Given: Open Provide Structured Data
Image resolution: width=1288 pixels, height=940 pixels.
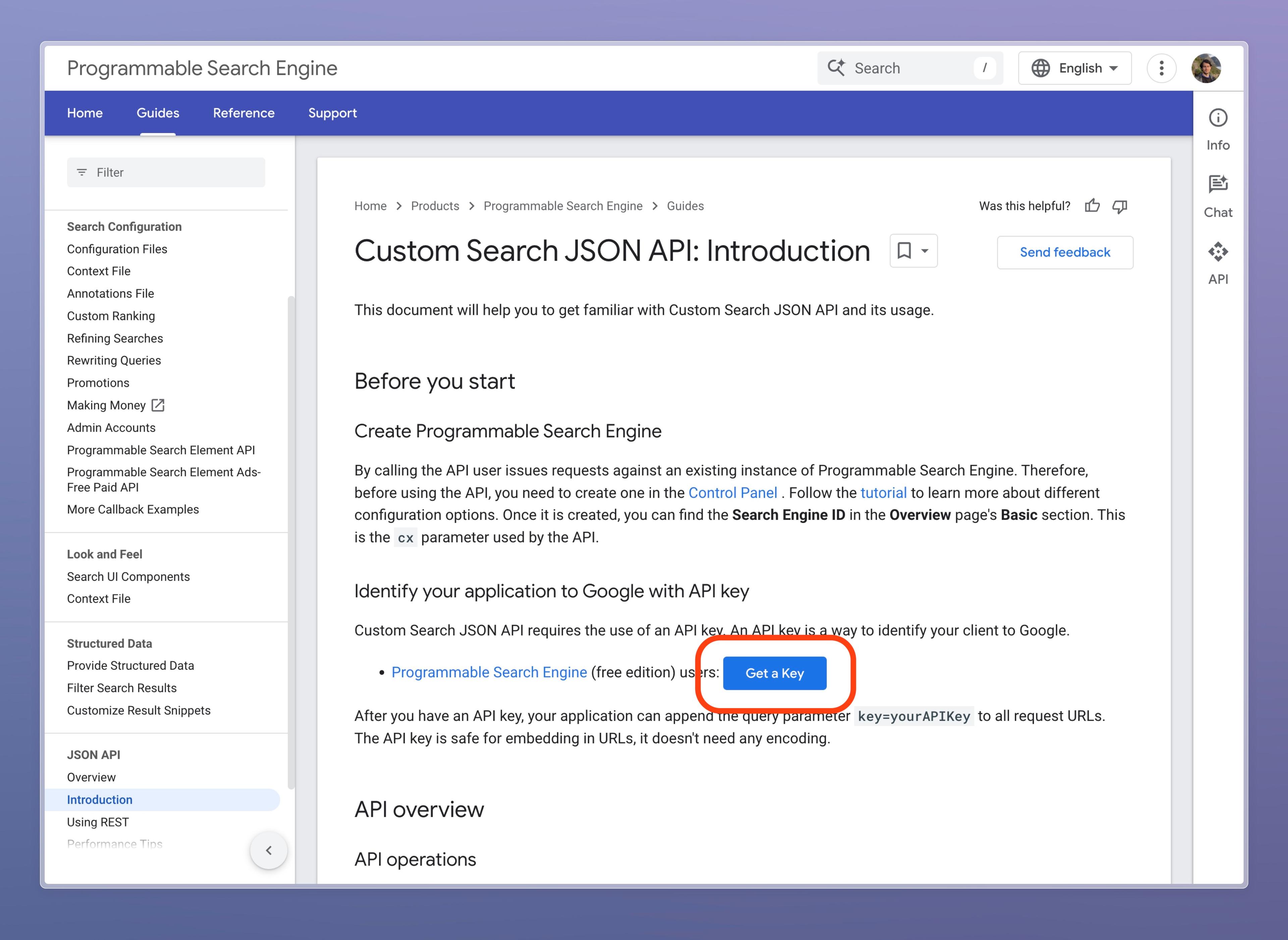Looking at the screenshot, I should pyautogui.click(x=130, y=665).
